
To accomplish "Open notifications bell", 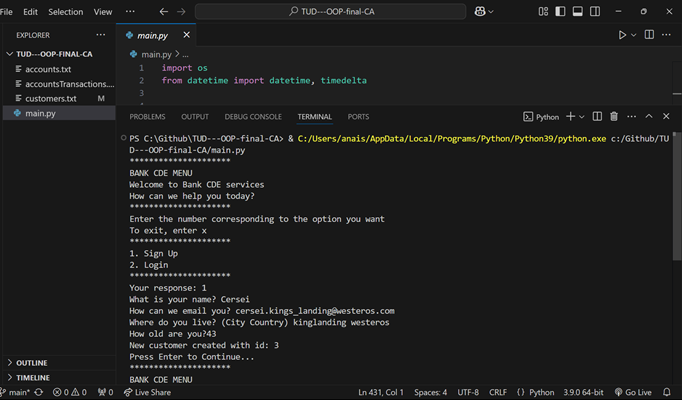I will click(x=667, y=392).
